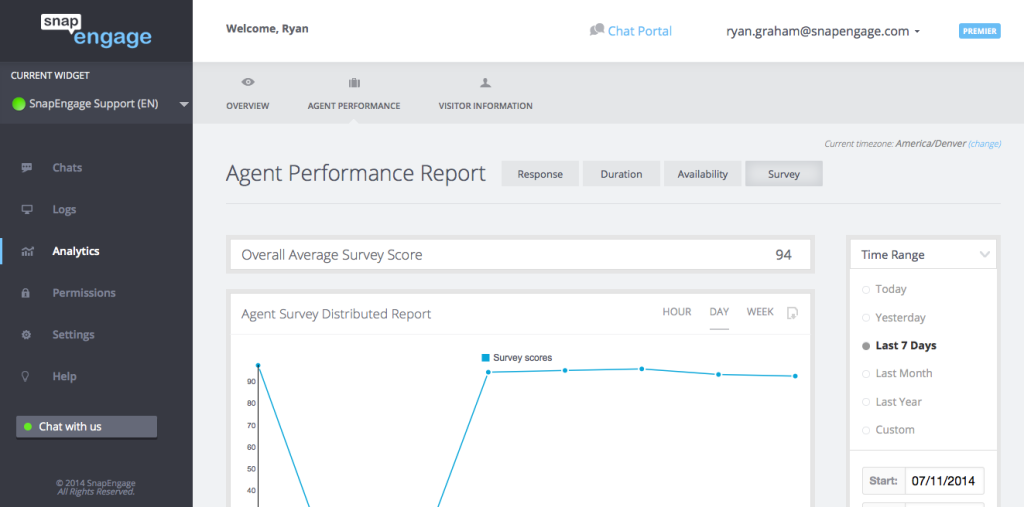The height and width of the screenshot is (507, 1024).
Task: Switch chart to DAY view
Action: pyautogui.click(x=719, y=312)
